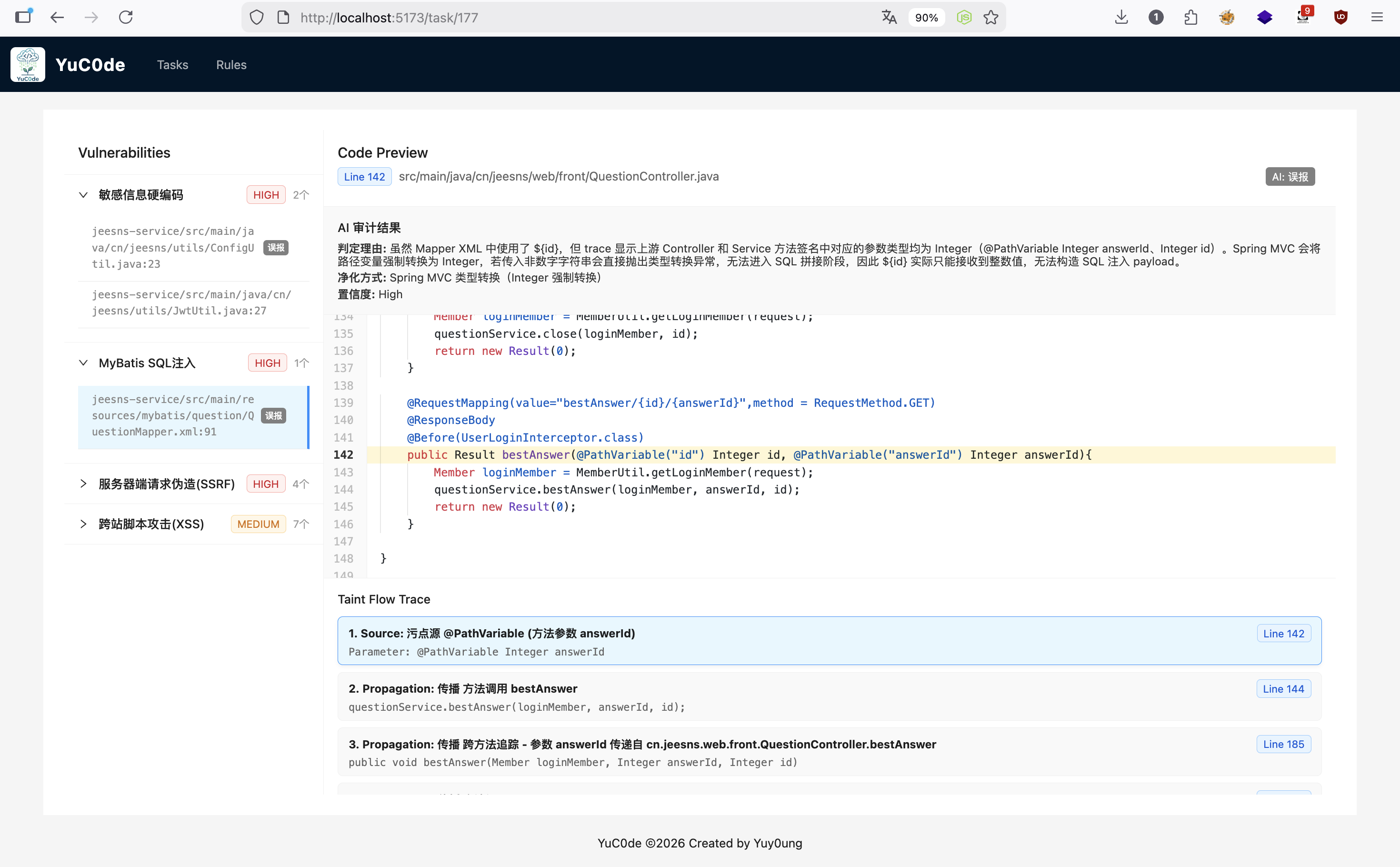Click the tracking protection shield icon
The image size is (1400, 867).
coord(257,17)
